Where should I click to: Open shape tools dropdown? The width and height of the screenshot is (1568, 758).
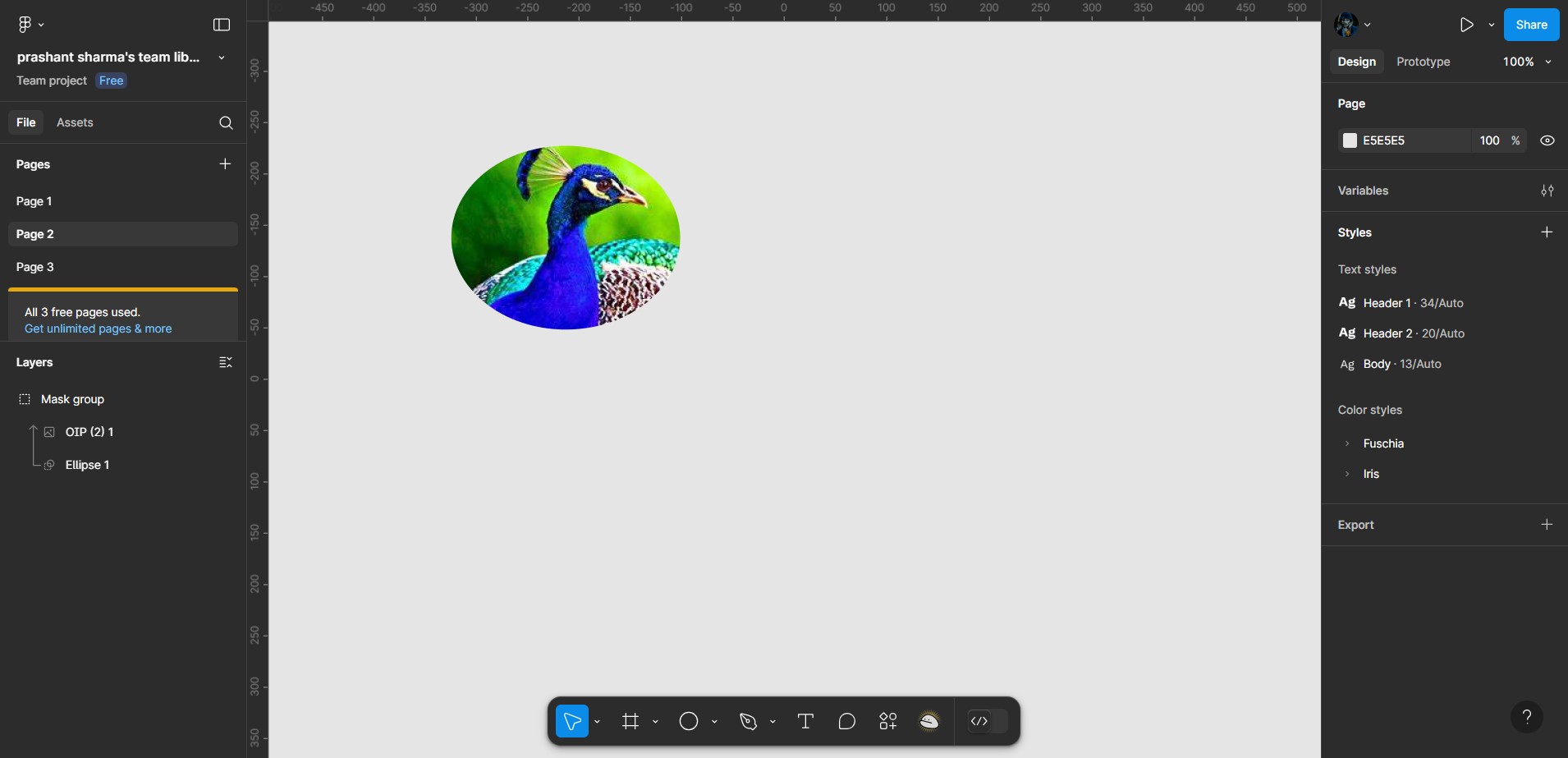click(714, 722)
